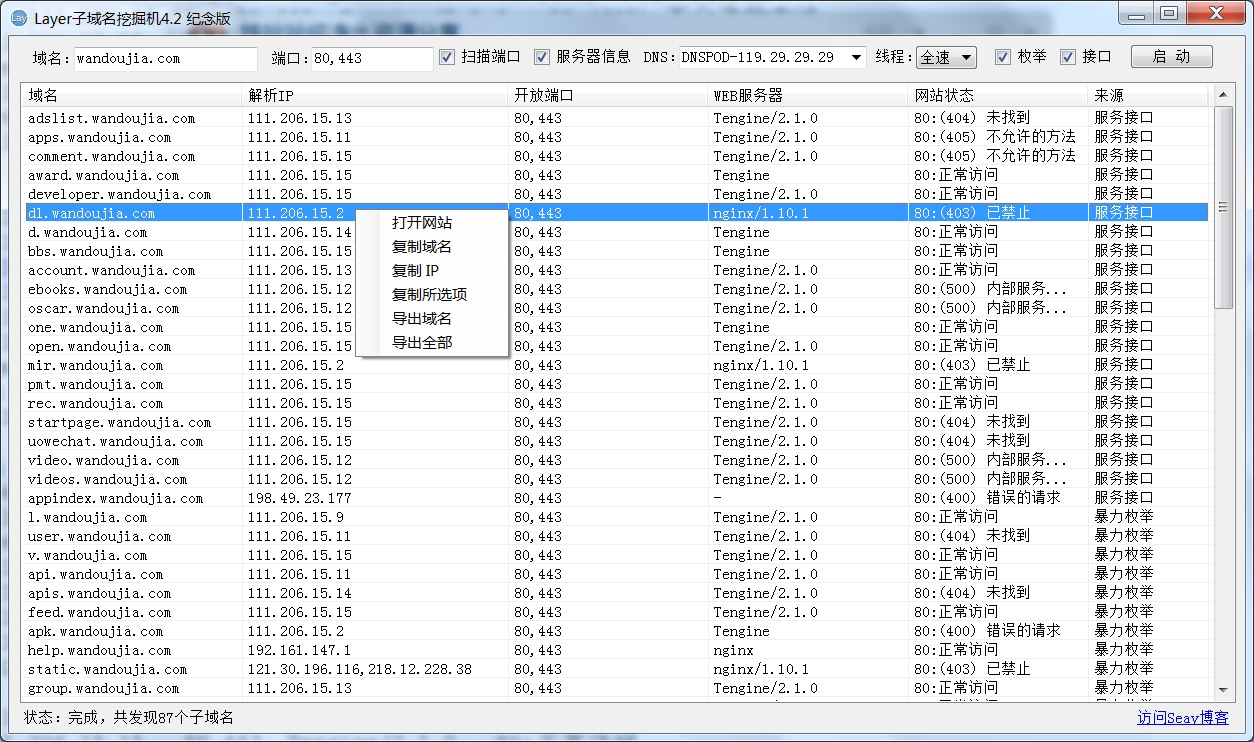Viewport: 1254px width, 742px height.
Task: Open the 线程 thread speed dropdown
Action: click(x=947, y=58)
